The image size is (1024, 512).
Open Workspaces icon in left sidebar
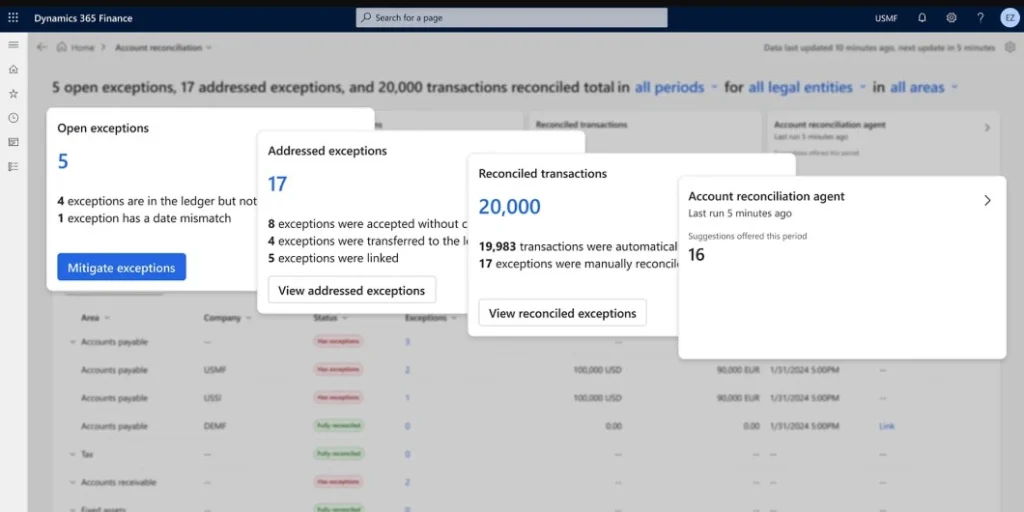(x=13, y=142)
